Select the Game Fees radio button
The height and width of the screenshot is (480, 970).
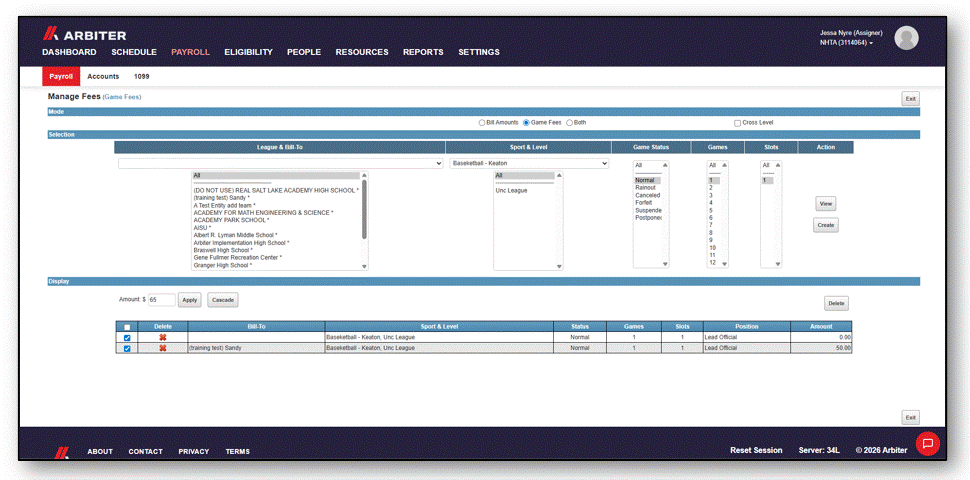tap(526, 122)
